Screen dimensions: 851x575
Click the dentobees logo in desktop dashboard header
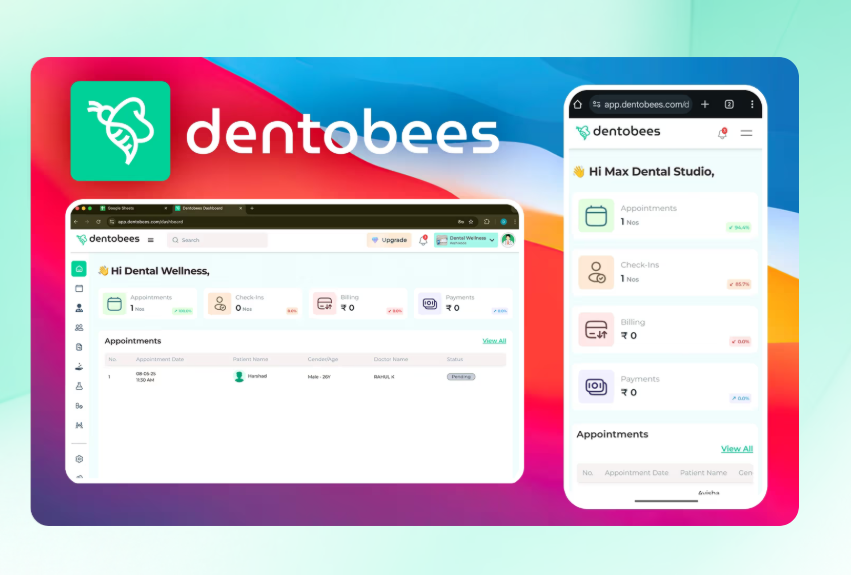[107, 239]
